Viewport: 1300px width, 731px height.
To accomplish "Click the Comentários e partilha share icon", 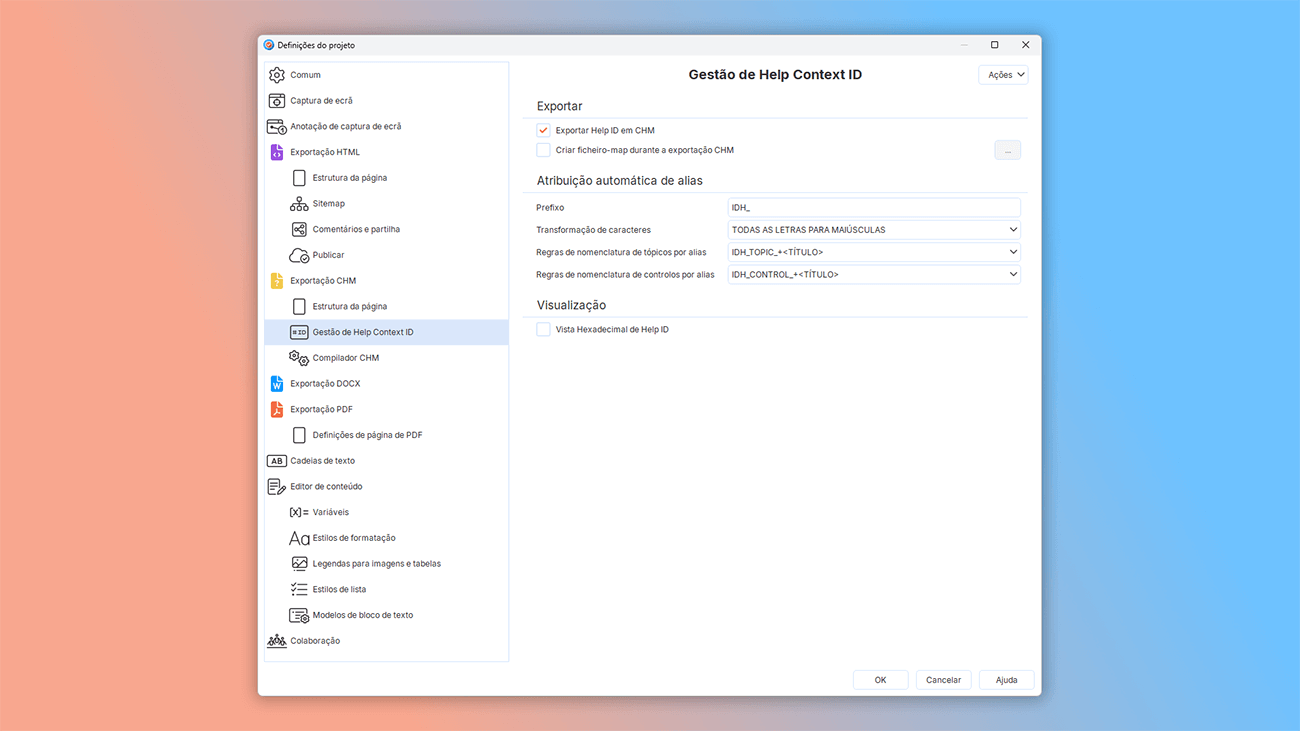I will click(299, 229).
